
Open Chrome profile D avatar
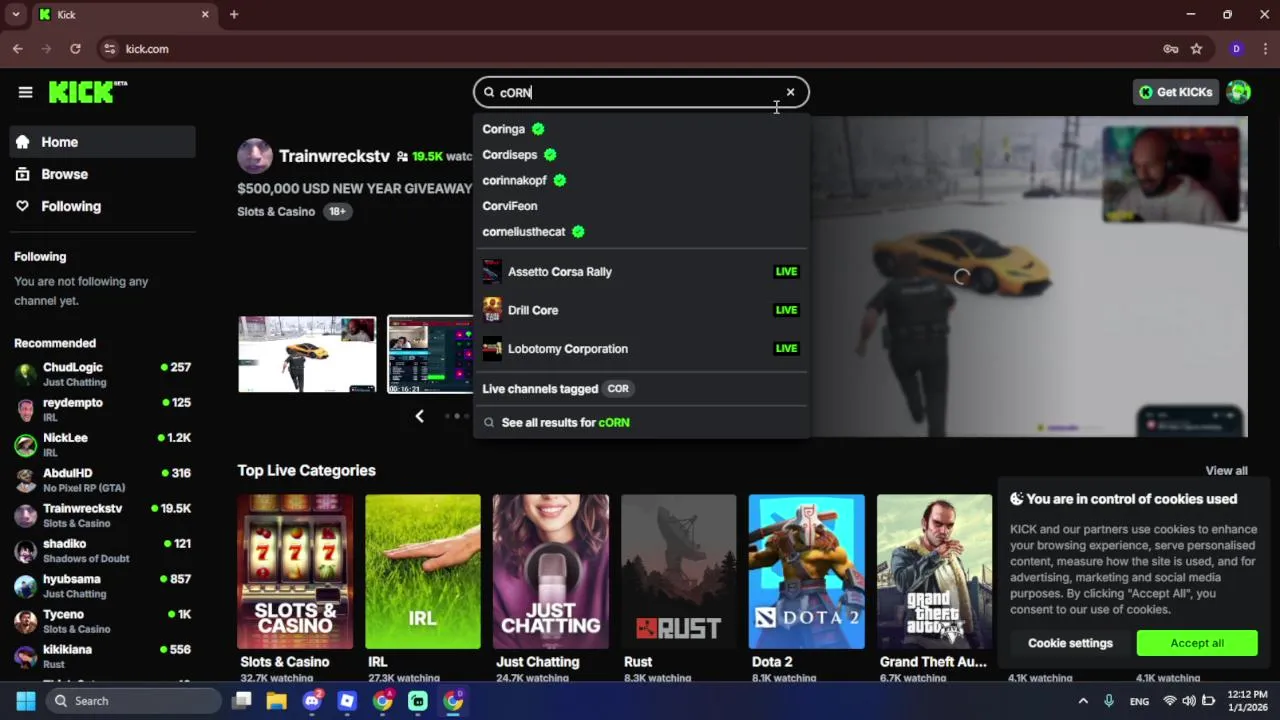(1237, 48)
